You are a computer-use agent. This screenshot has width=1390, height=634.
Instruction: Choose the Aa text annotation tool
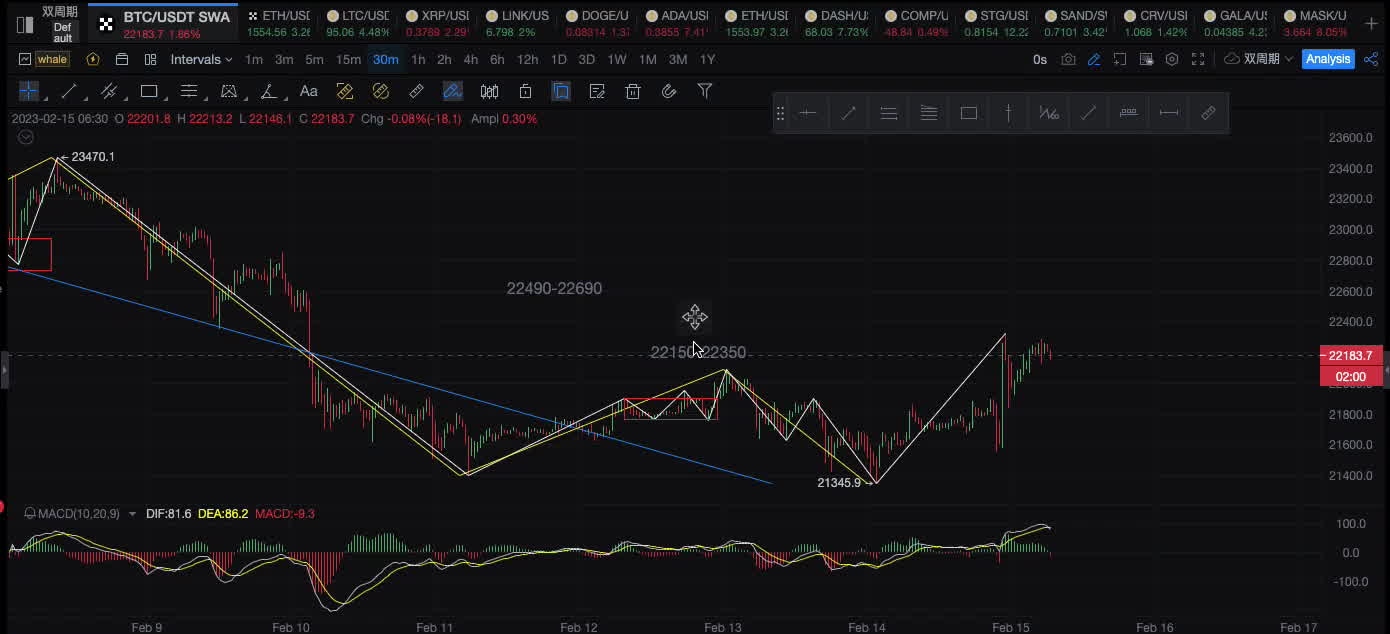[x=309, y=91]
